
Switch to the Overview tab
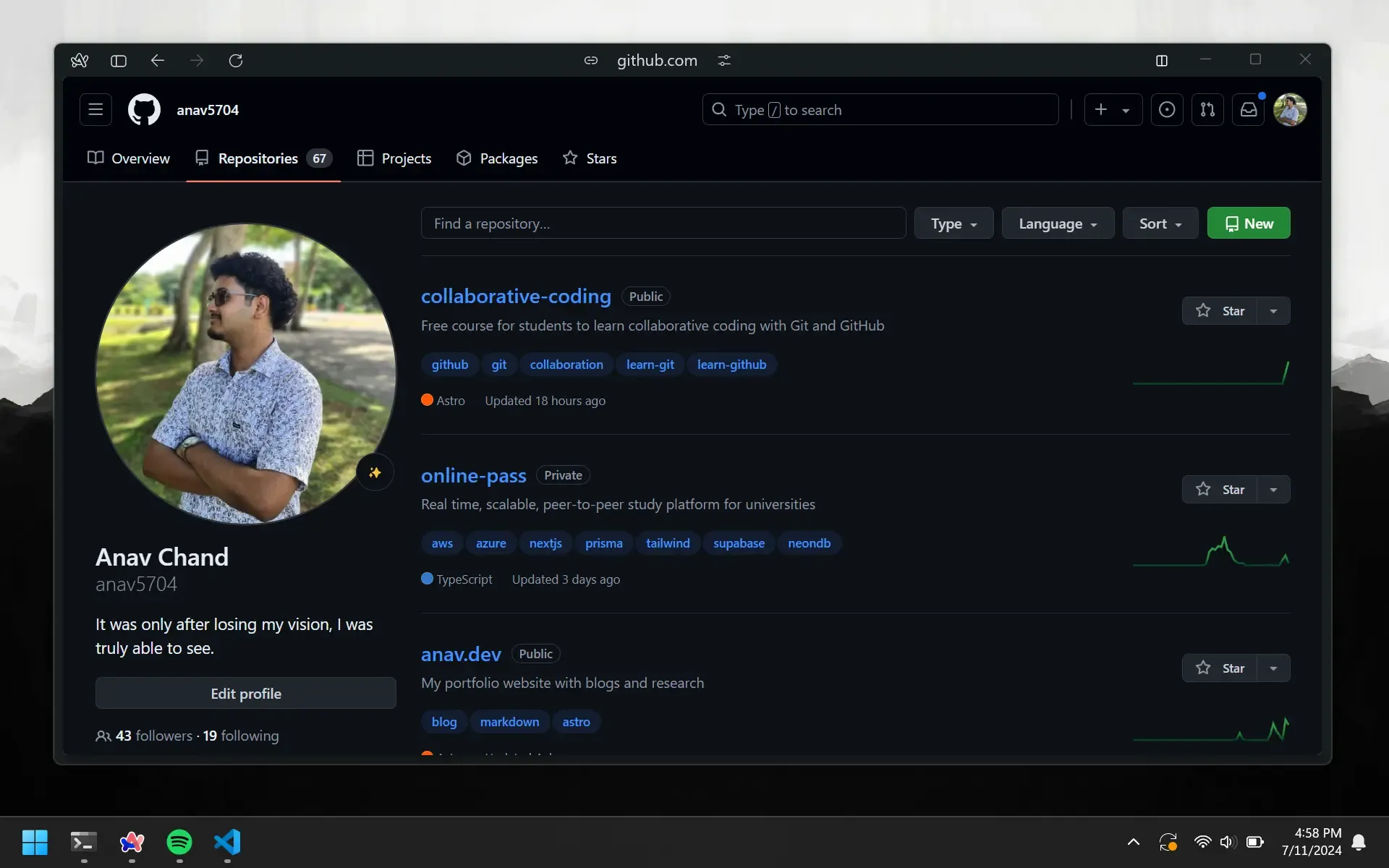click(129, 158)
